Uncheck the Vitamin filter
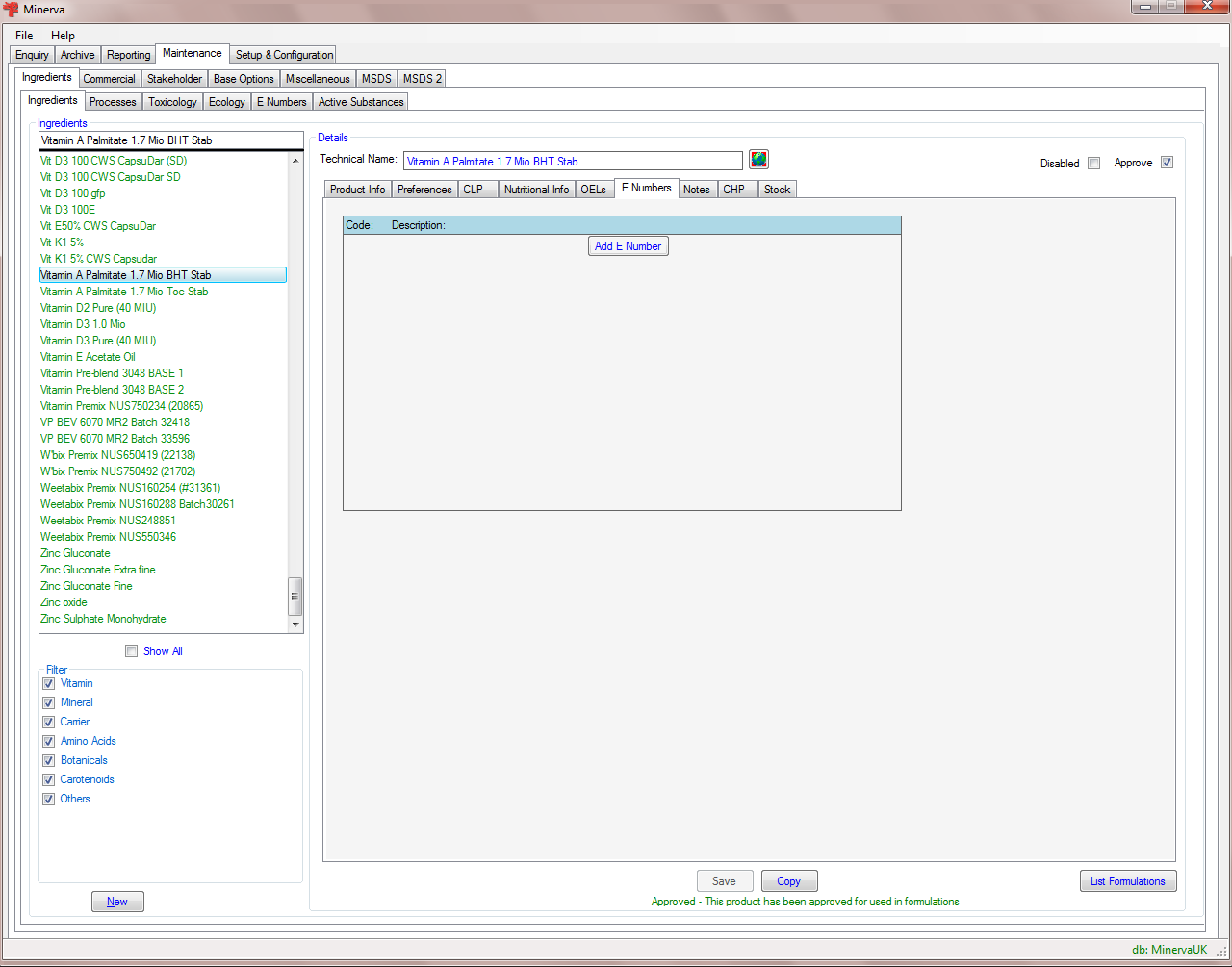 (x=49, y=683)
